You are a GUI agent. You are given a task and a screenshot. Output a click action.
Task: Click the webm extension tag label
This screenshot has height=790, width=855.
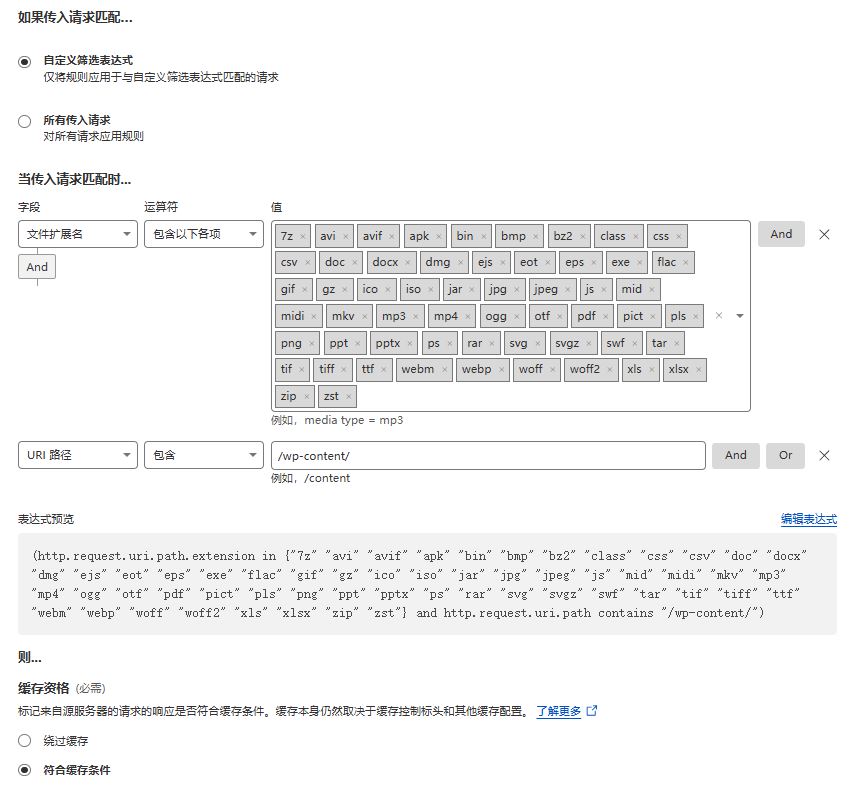[418, 369]
